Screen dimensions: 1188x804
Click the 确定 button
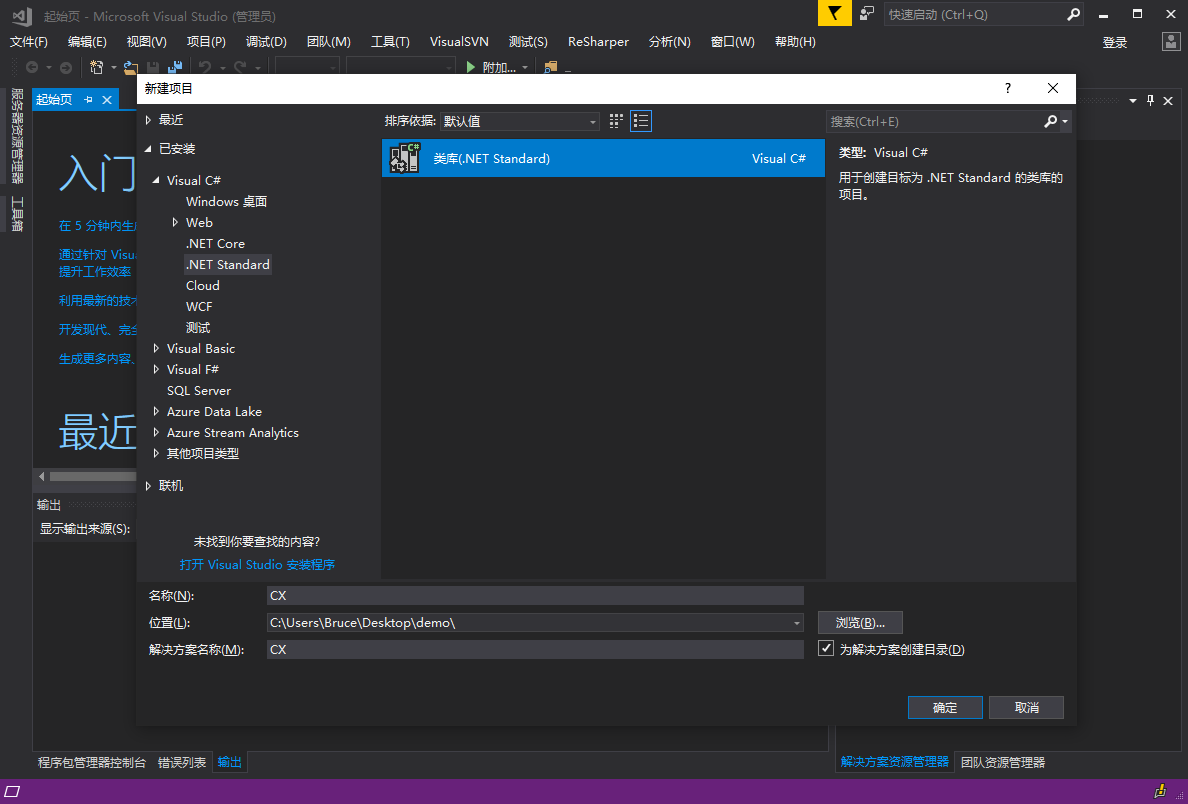(x=946, y=708)
